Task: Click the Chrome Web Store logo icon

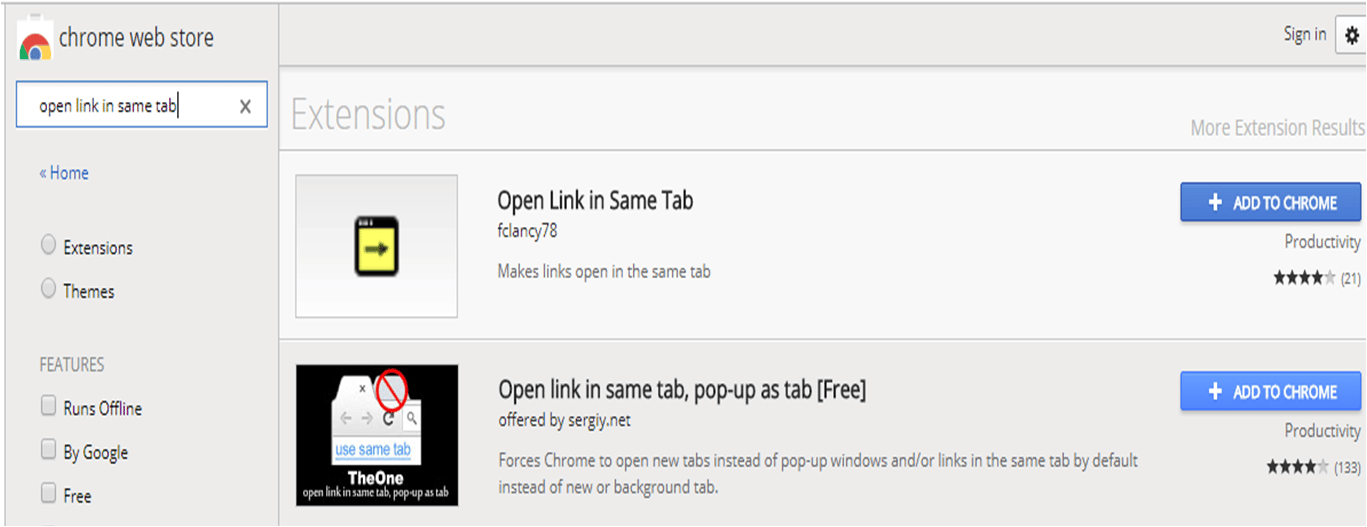Action: [35, 39]
